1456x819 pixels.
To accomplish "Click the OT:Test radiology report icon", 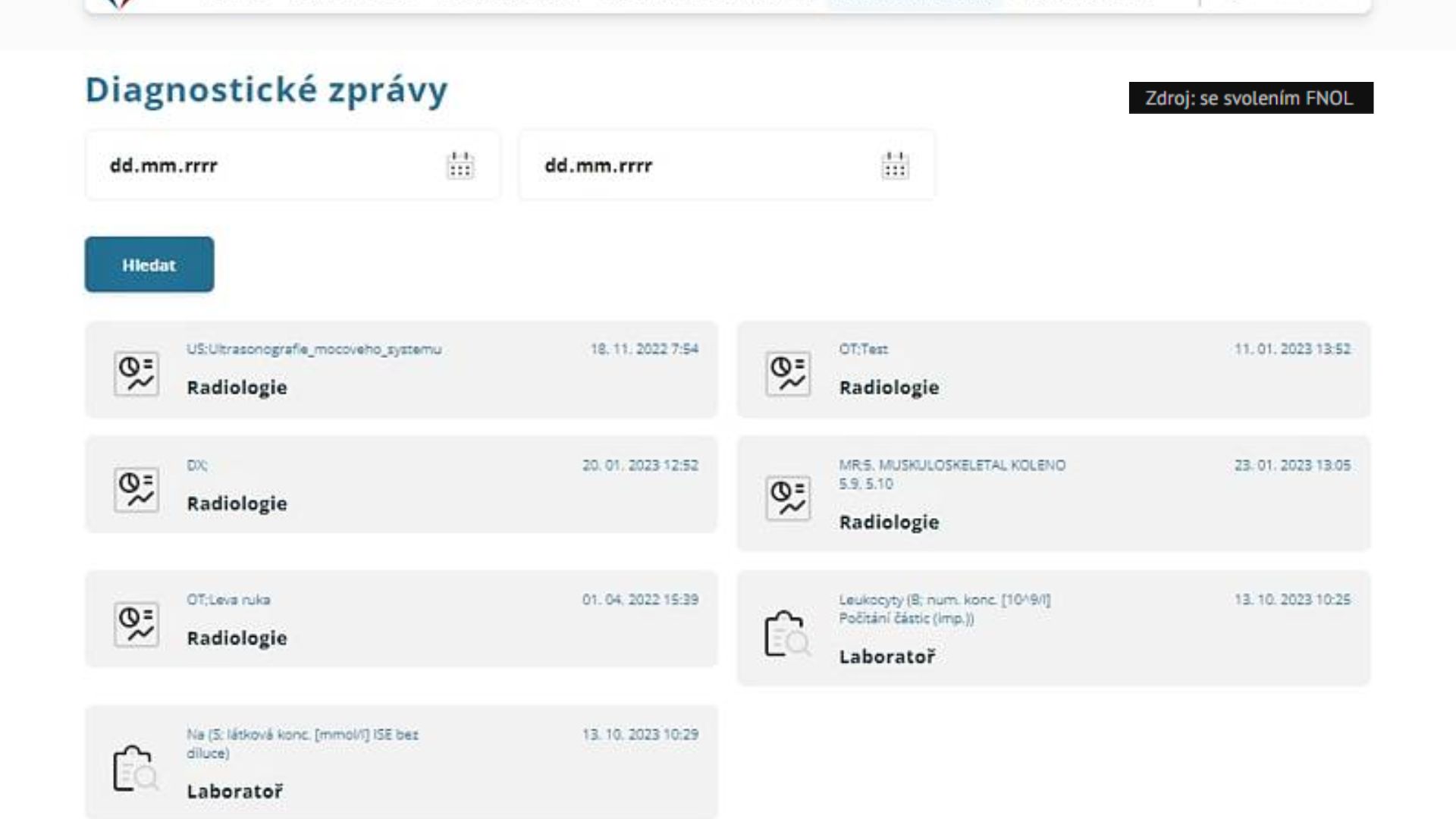I will pyautogui.click(x=788, y=373).
